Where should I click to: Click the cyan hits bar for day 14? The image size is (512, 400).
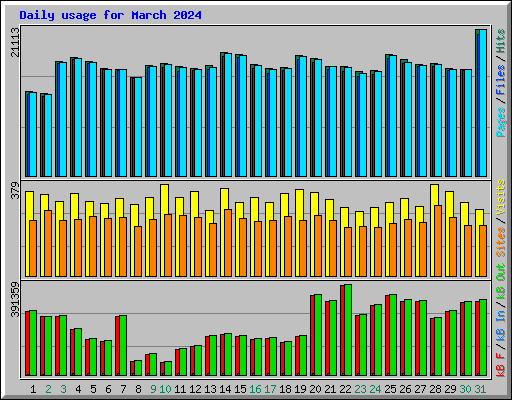tap(228, 115)
